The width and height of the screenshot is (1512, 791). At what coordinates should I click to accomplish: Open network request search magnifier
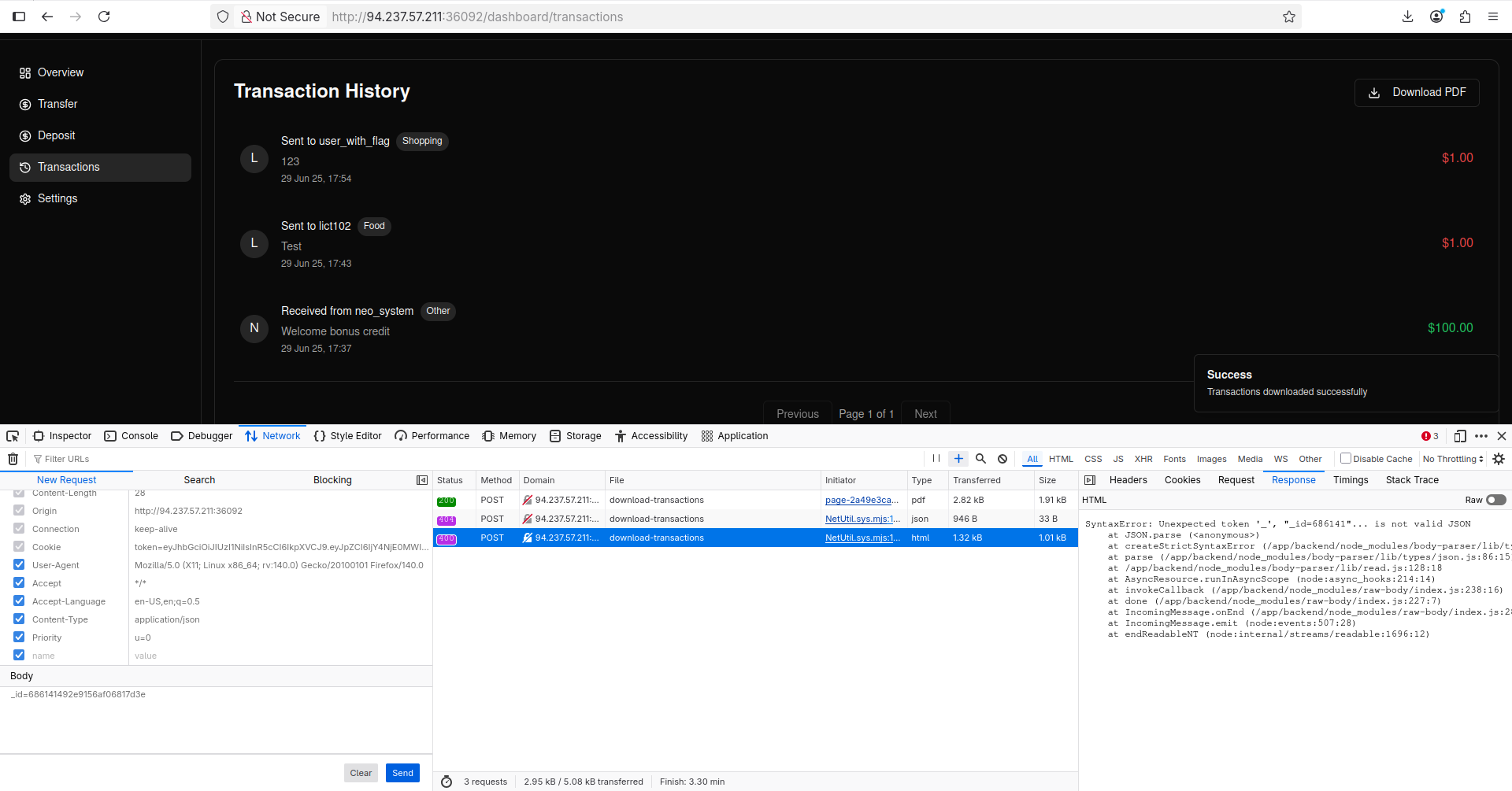[x=980, y=459]
